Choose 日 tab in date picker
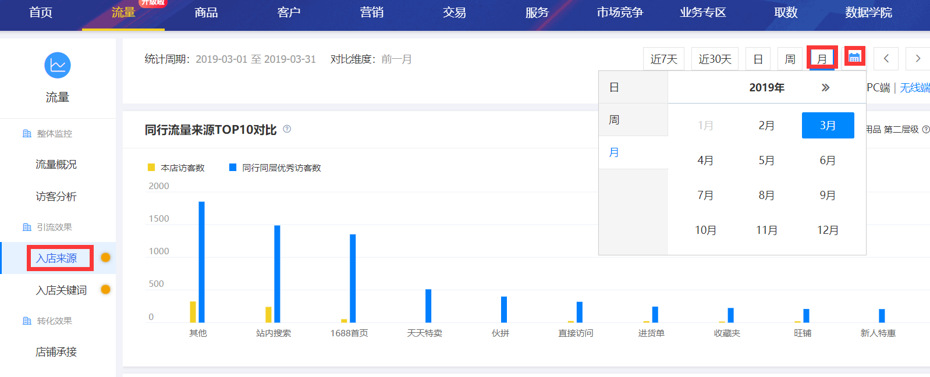Screen dimensions: 930x377 coord(633,87)
